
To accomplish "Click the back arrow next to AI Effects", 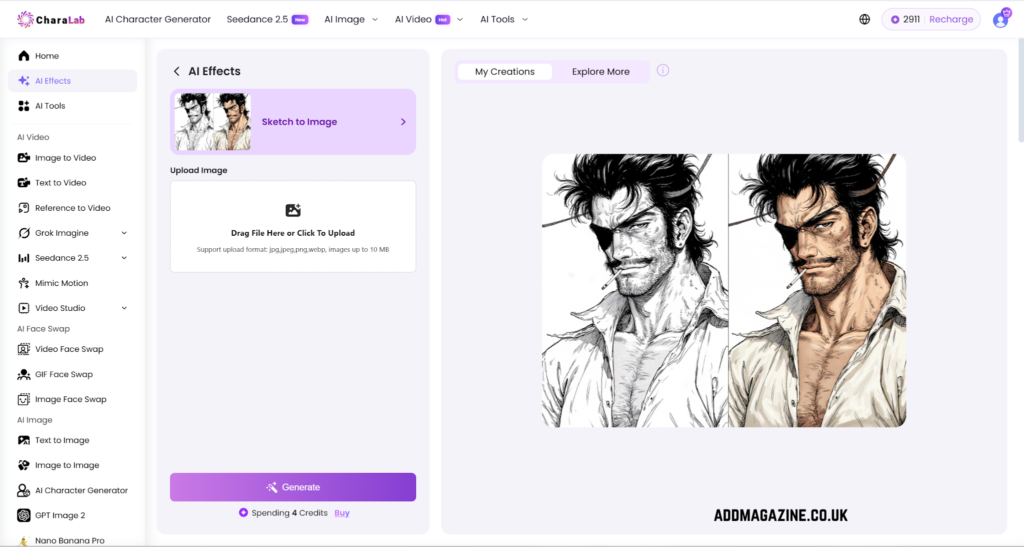I will [x=176, y=71].
